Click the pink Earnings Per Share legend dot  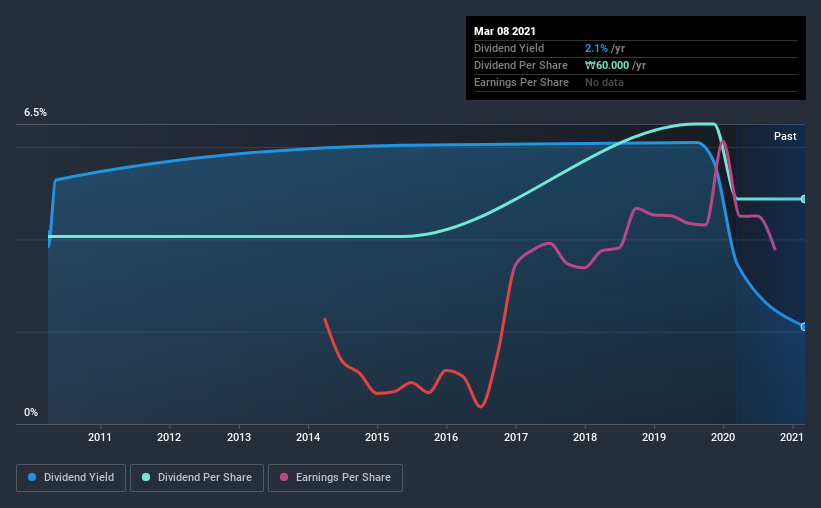284,477
